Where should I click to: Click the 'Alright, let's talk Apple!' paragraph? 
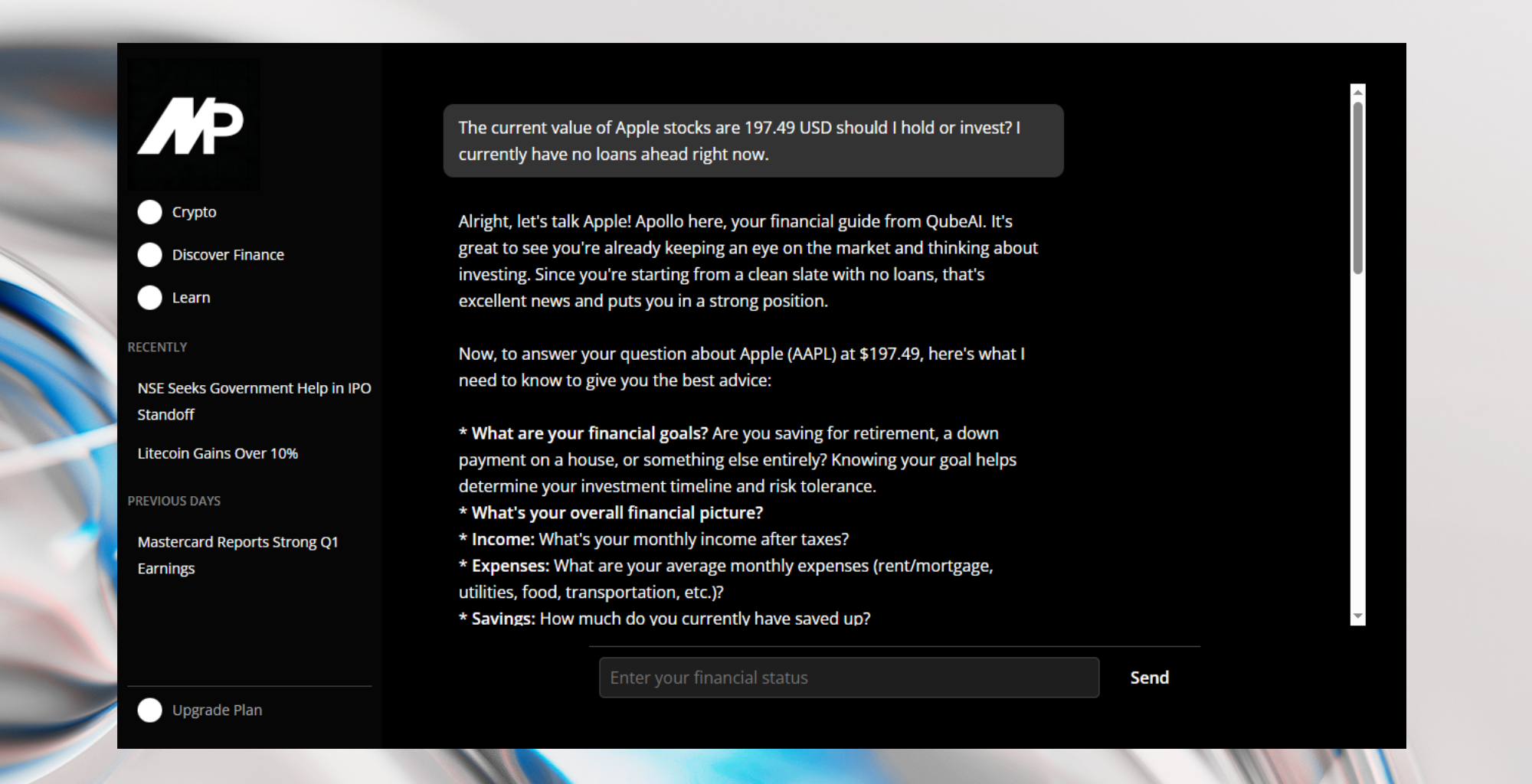[748, 261]
